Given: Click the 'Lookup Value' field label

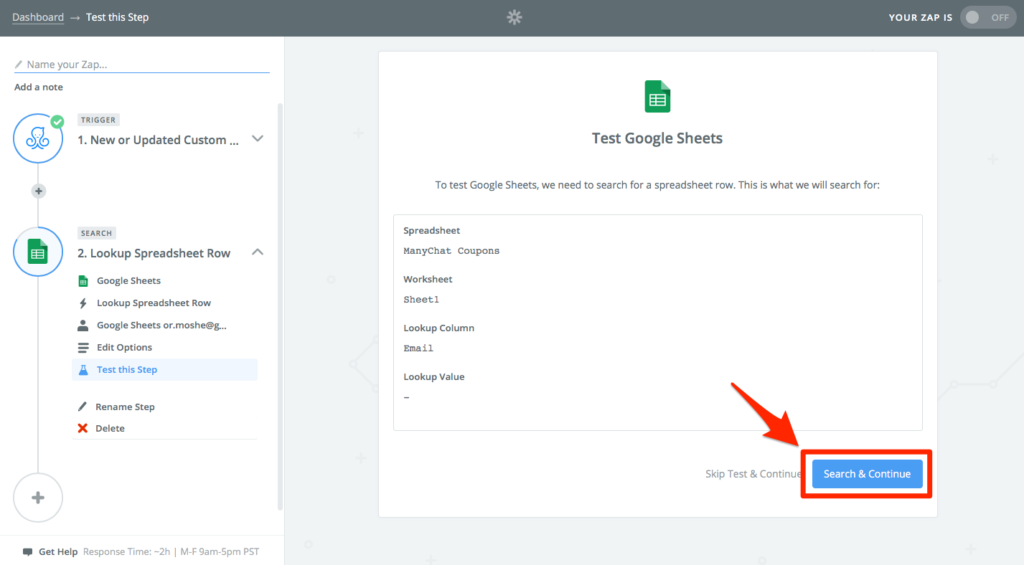Looking at the screenshot, I should coord(434,377).
